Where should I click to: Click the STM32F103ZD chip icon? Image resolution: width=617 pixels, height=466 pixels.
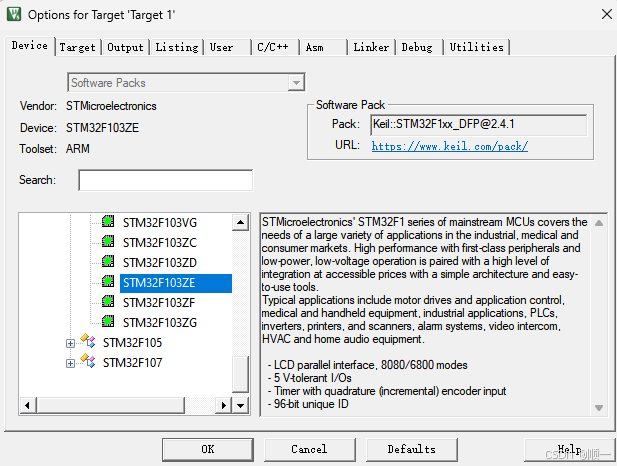click(x=108, y=261)
